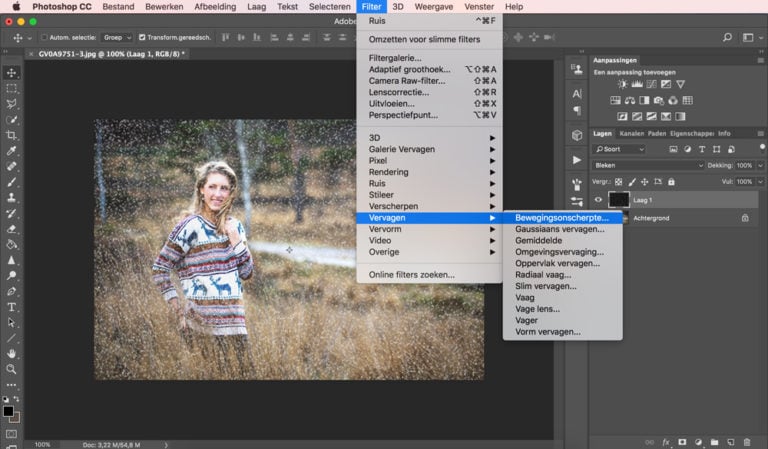Toggle filter for type layers
768x449 pixels.
tap(702, 149)
